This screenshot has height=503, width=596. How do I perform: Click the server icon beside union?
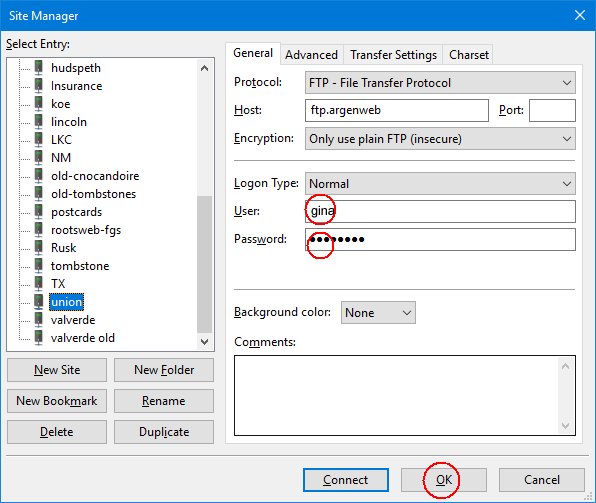pos(39,301)
